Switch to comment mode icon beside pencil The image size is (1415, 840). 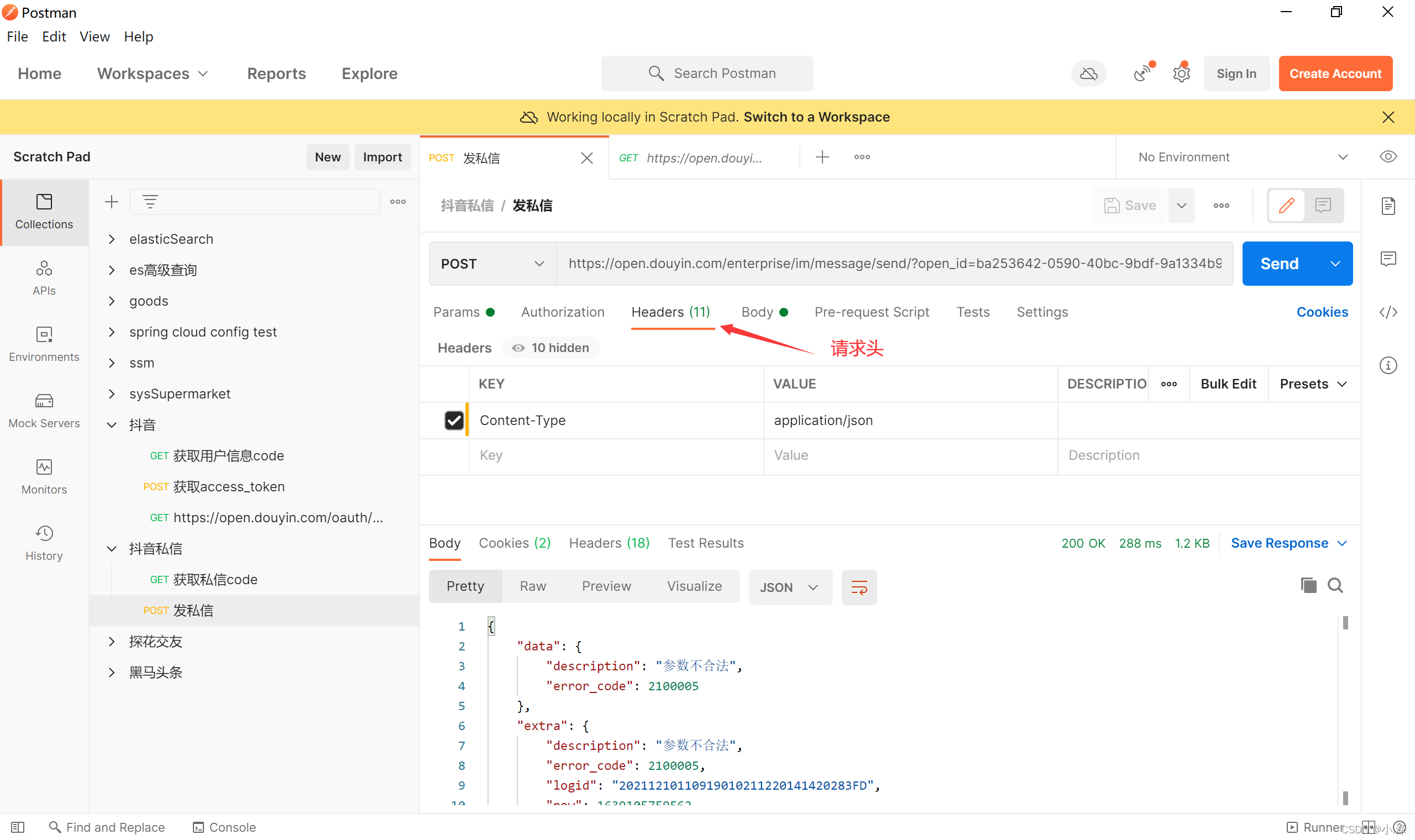click(x=1323, y=205)
